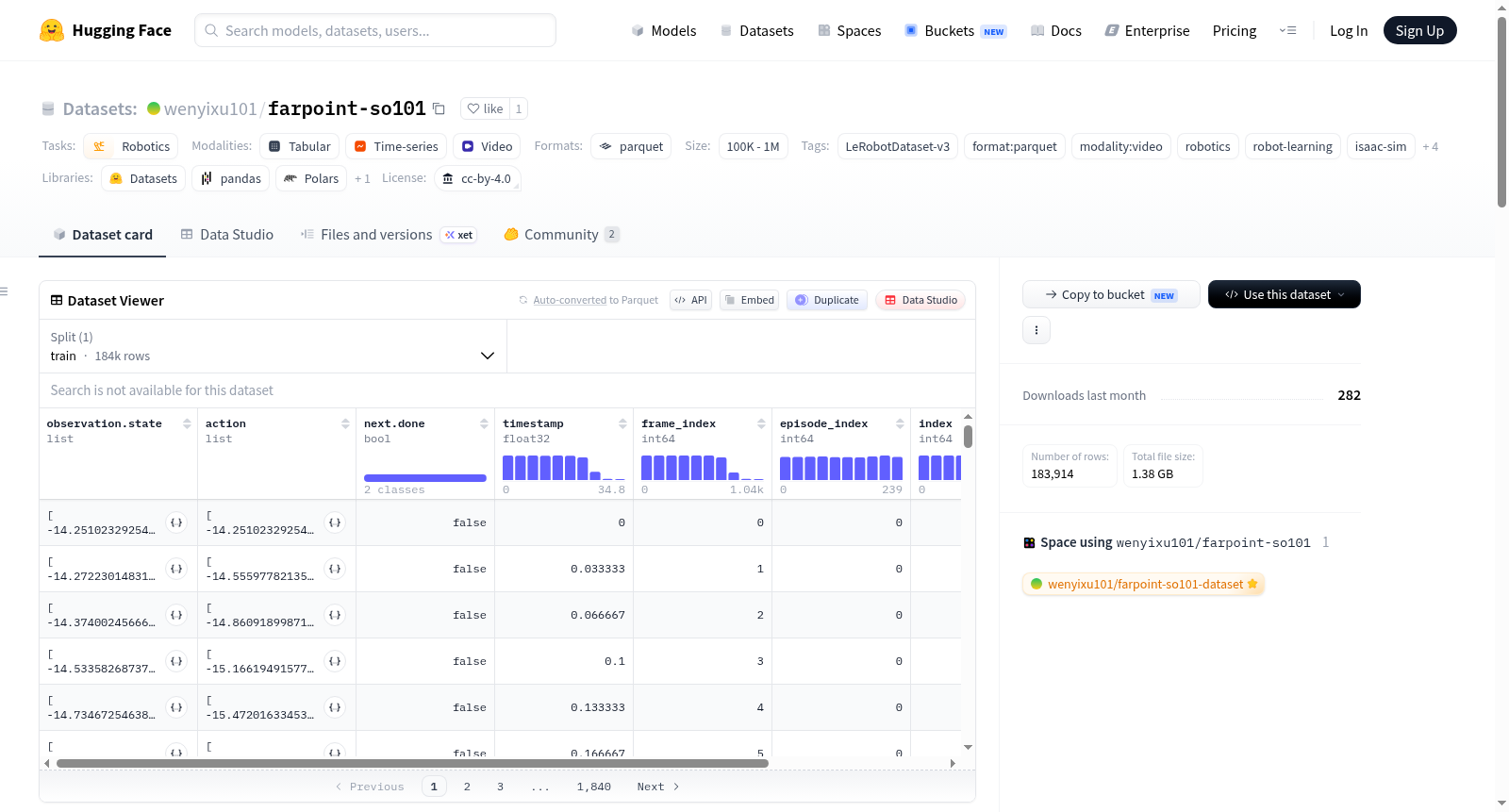Screen dimensions: 1509x812
Task: Go to page 2 of rows
Action: pyautogui.click(x=467, y=787)
